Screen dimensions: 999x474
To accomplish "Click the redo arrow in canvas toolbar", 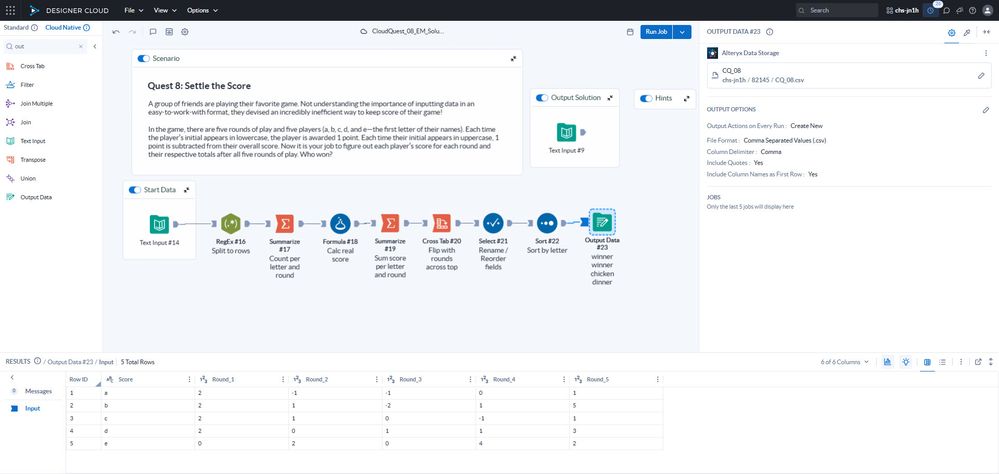I will coord(133,31).
